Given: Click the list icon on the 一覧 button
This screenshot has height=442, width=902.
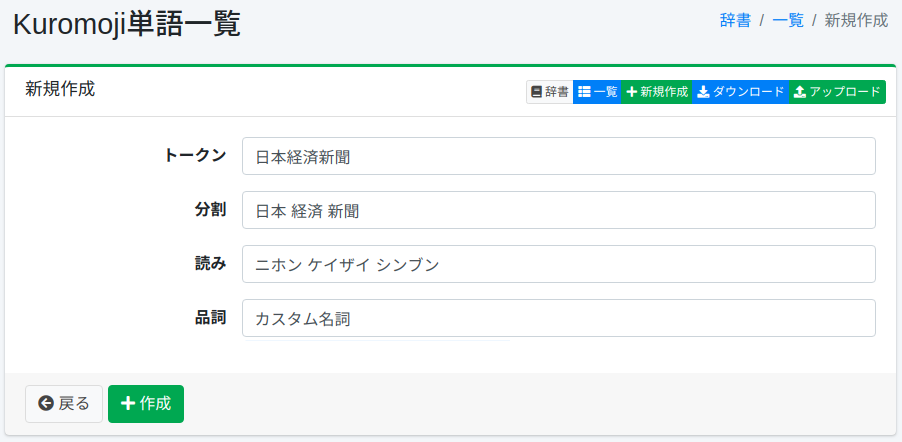Looking at the screenshot, I should tap(584, 92).
